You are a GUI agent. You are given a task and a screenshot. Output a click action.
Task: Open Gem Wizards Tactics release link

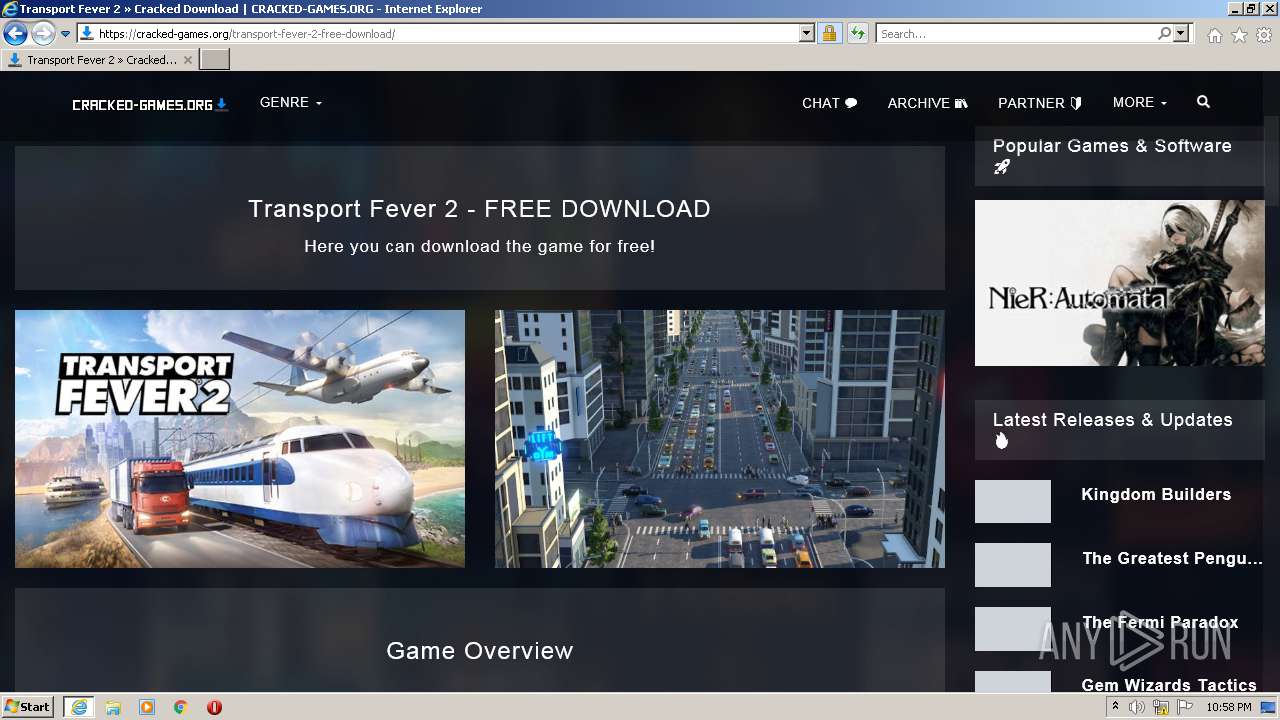(x=1169, y=685)
